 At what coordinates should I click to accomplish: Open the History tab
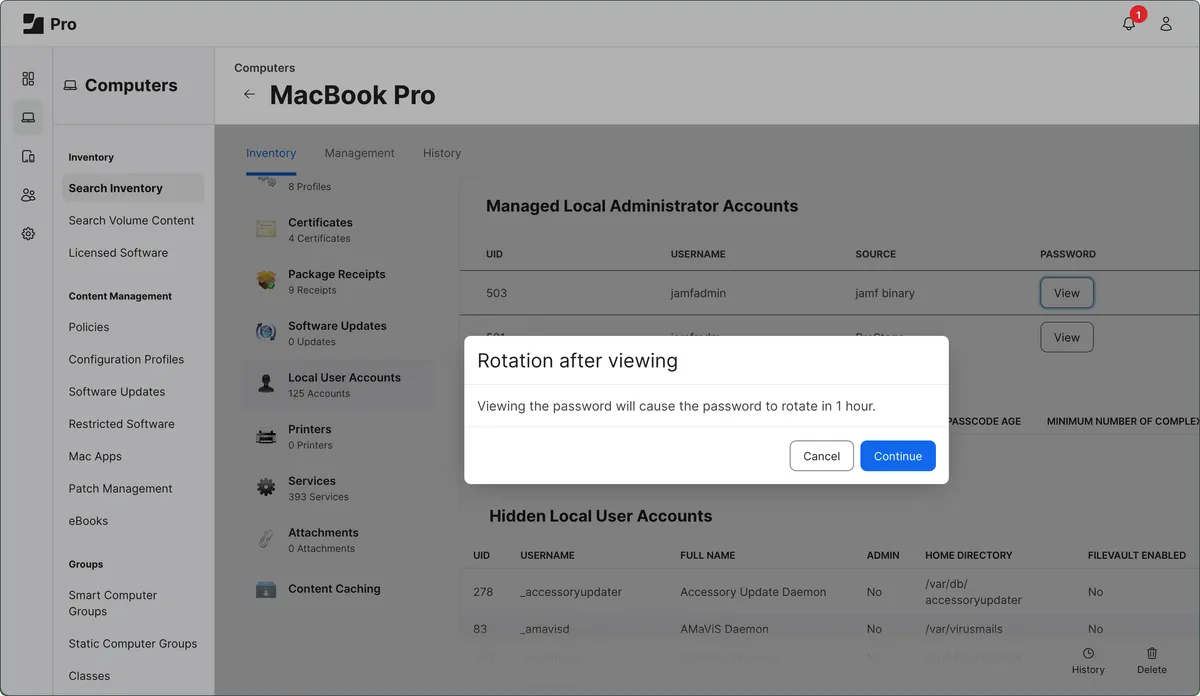441,152
